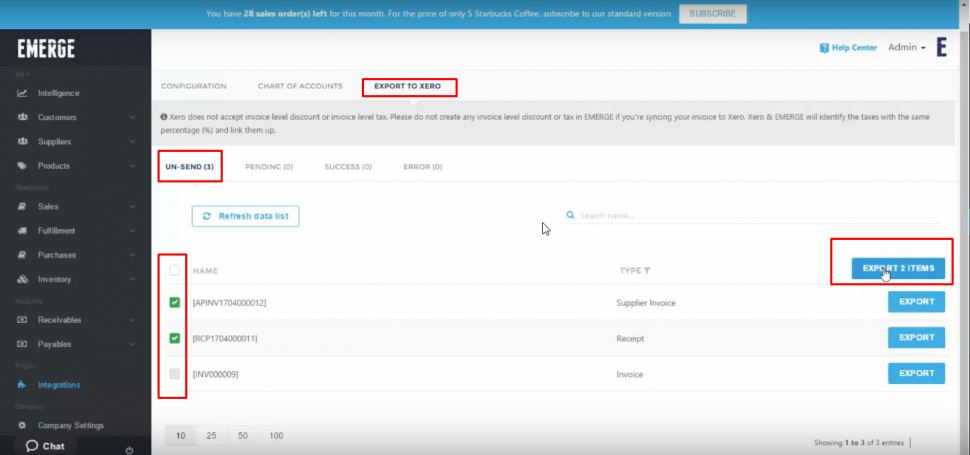Check the INV000009 checkbox
This screenshot has width=970, height=455.
click(175, 373)
